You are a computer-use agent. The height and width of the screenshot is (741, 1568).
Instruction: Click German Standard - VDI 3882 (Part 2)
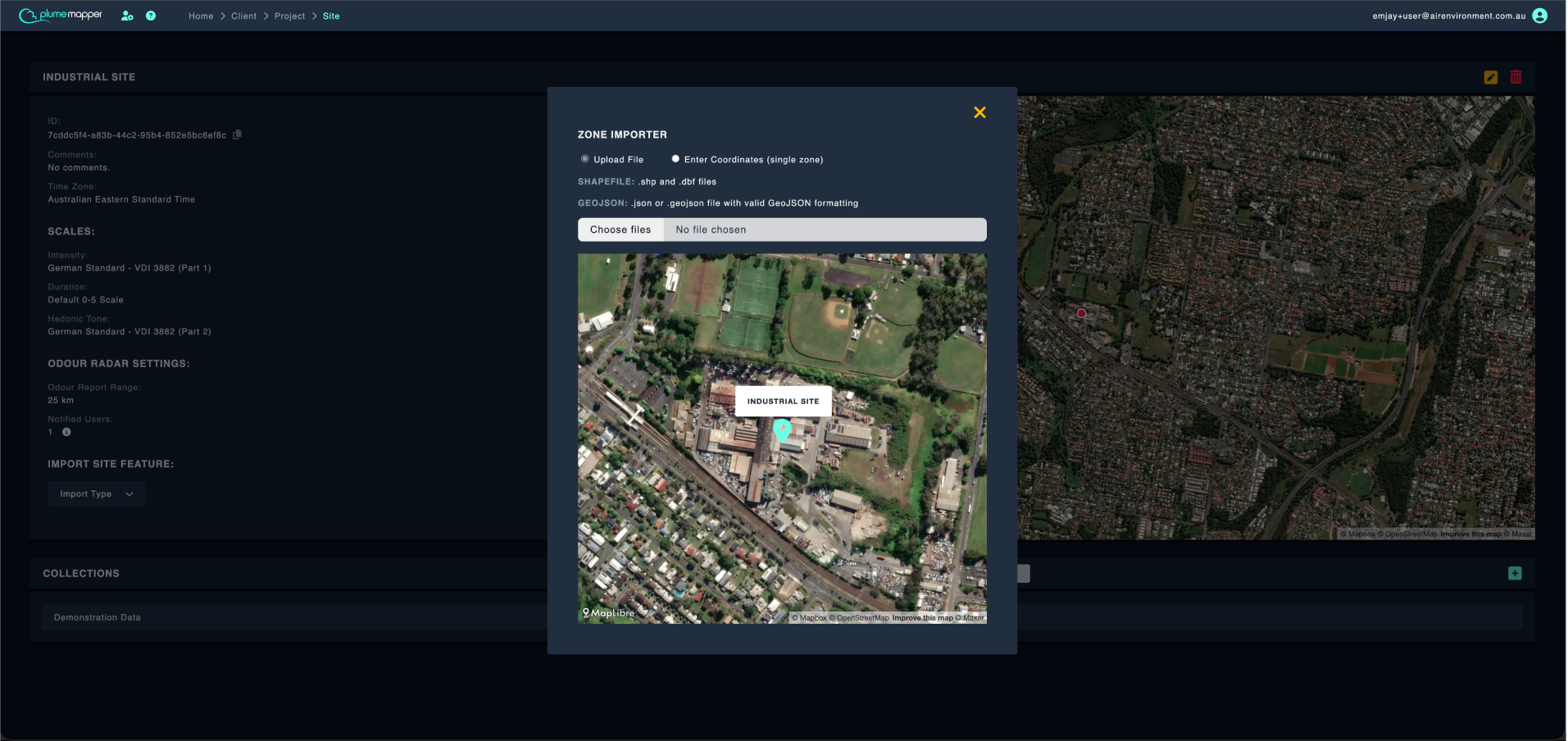click(x=130, y=332)
